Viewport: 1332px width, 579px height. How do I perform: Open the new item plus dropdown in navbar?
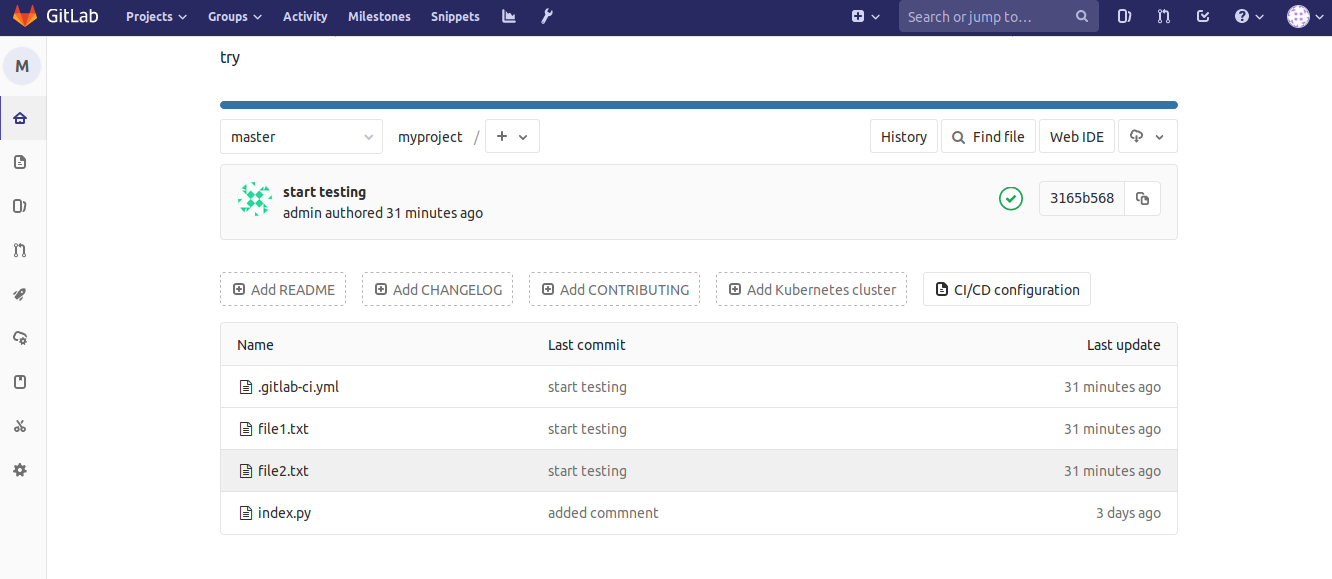865,16
